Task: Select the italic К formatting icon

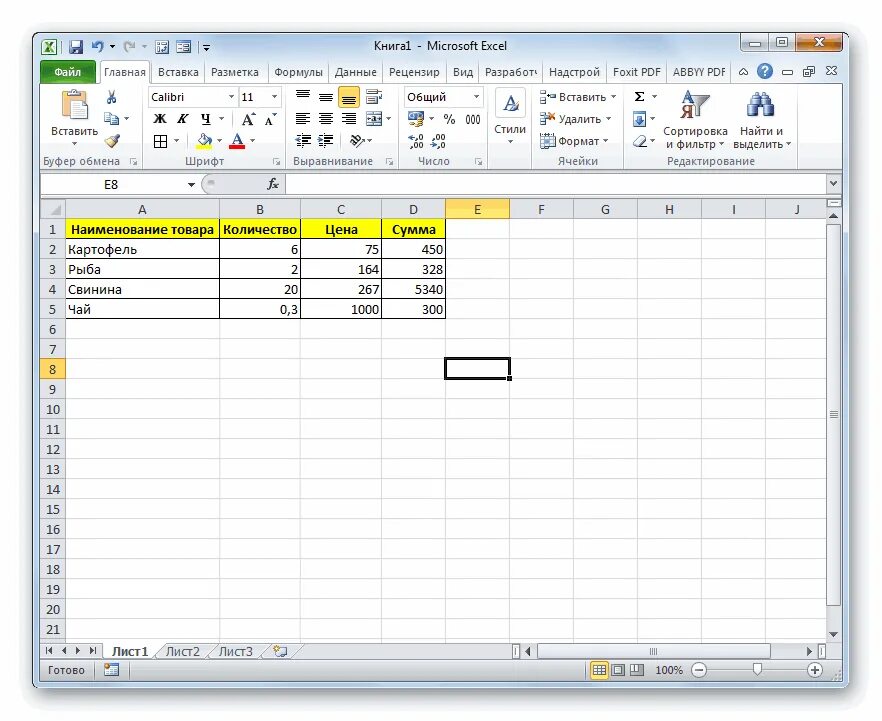Action: tap(183, 118)
